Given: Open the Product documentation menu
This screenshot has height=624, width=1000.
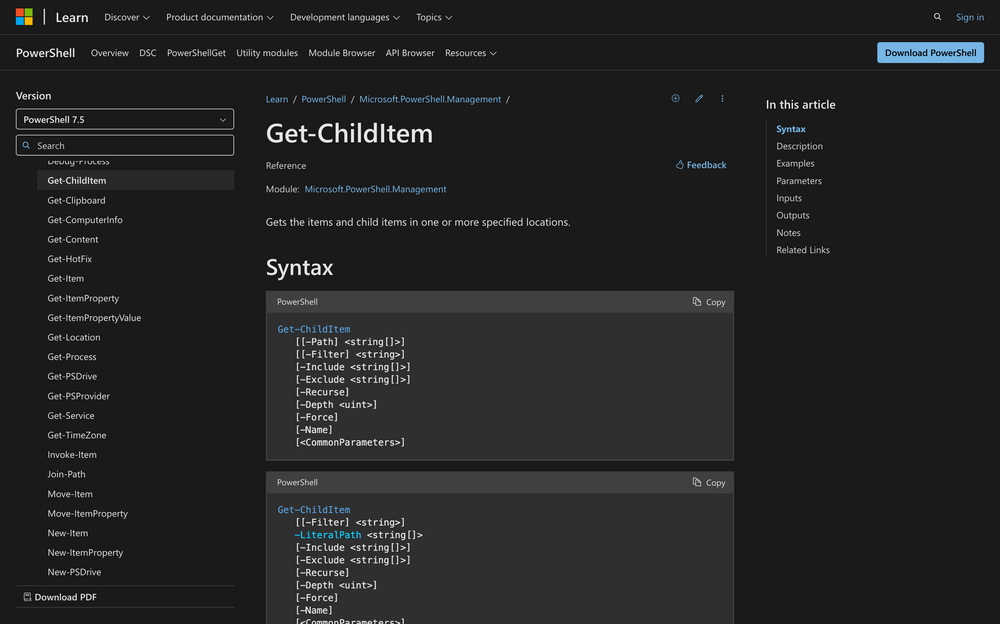Looking at the screenshot, I should click(x=219, y=17).
